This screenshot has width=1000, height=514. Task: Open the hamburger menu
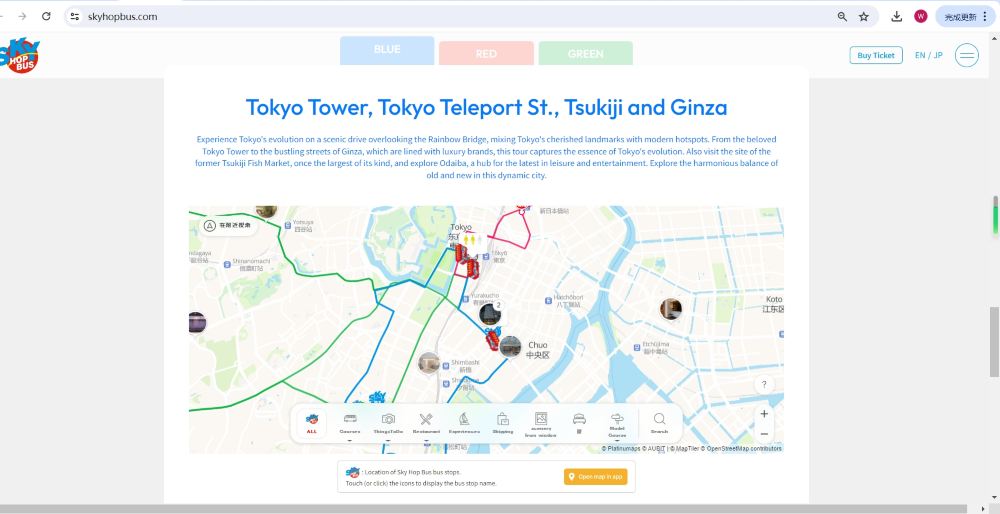pyautogui.click(x=966, y=55)
